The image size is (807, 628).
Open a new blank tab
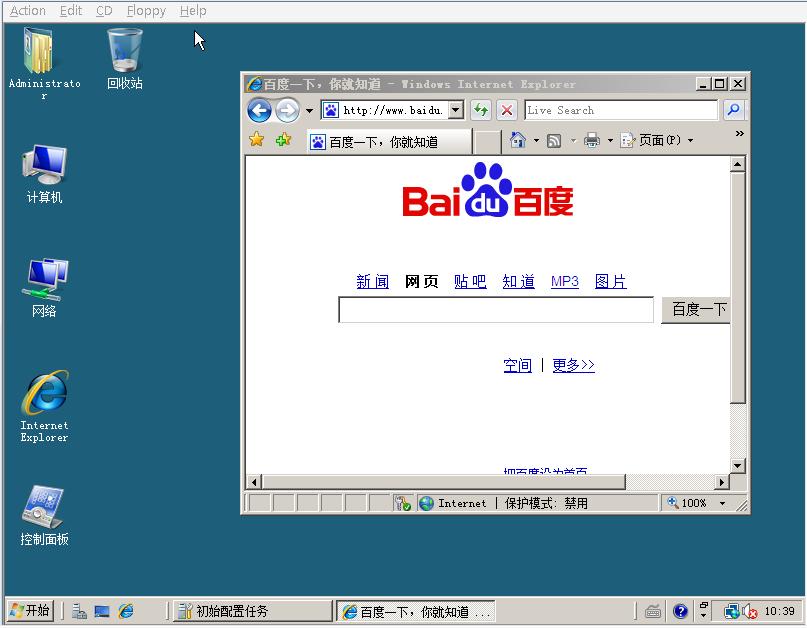[x=486, y=142]
